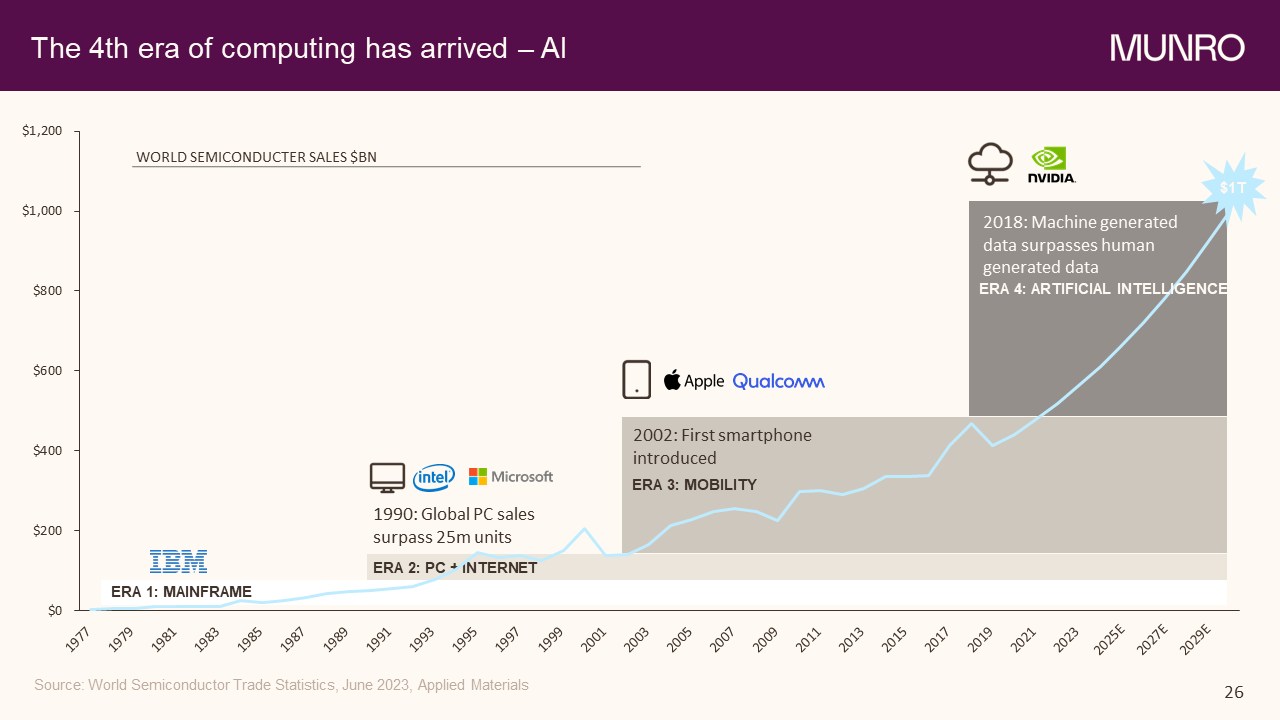Click the ERA 3: MOBILITY label
1280x720 pixels.
[694, 485]
